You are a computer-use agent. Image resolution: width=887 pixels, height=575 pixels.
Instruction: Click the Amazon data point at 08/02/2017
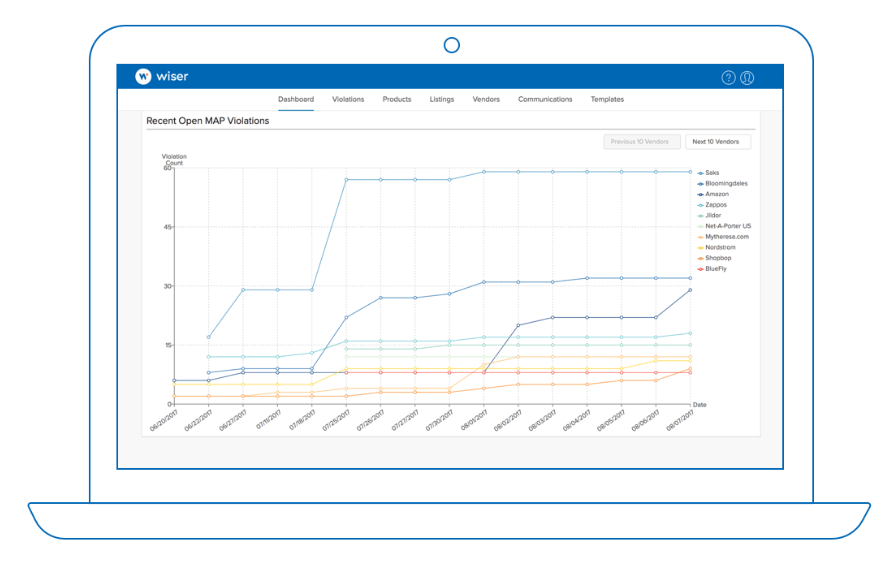518,325
